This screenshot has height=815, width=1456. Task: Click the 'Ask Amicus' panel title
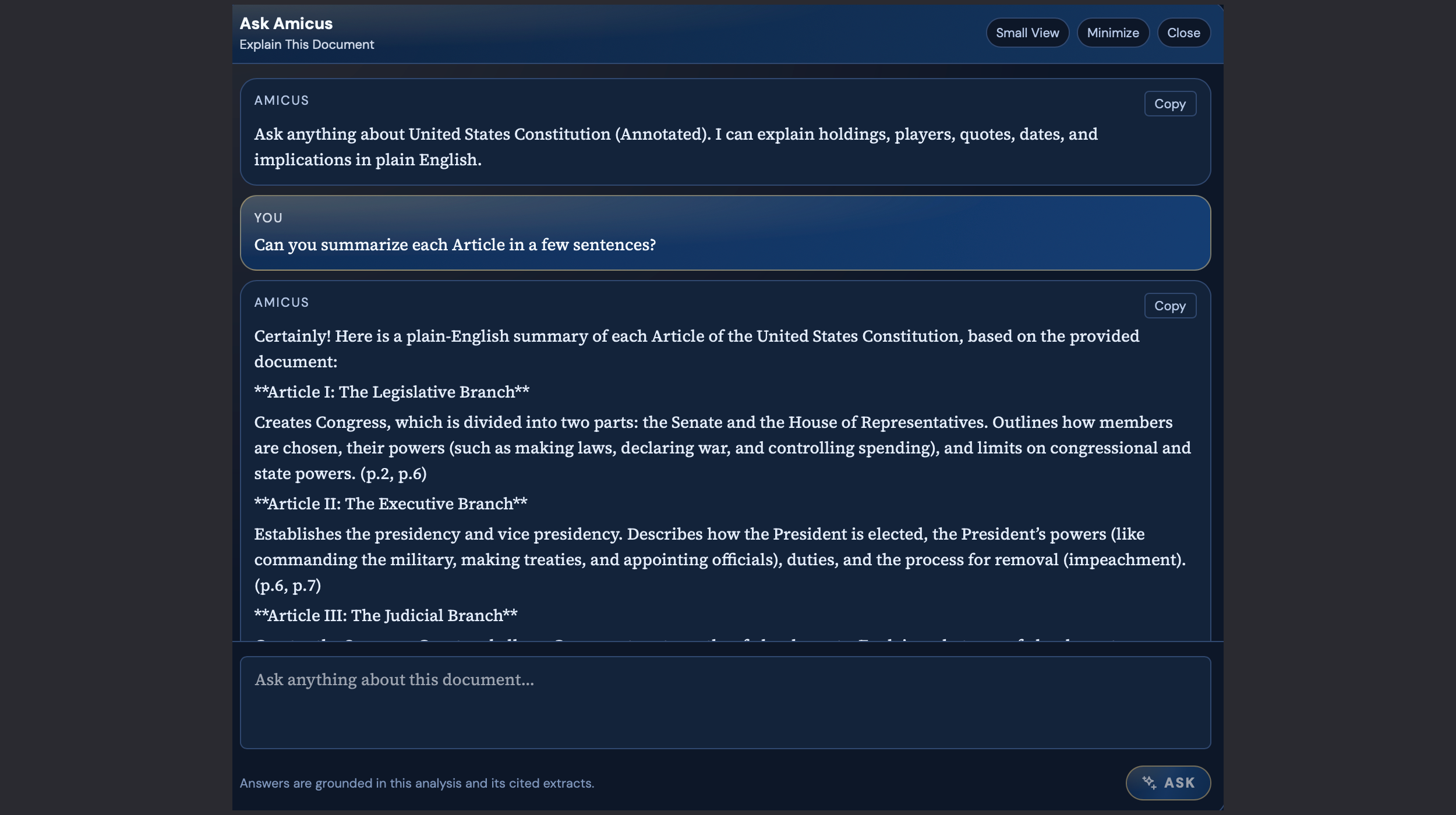coord(286,23)
